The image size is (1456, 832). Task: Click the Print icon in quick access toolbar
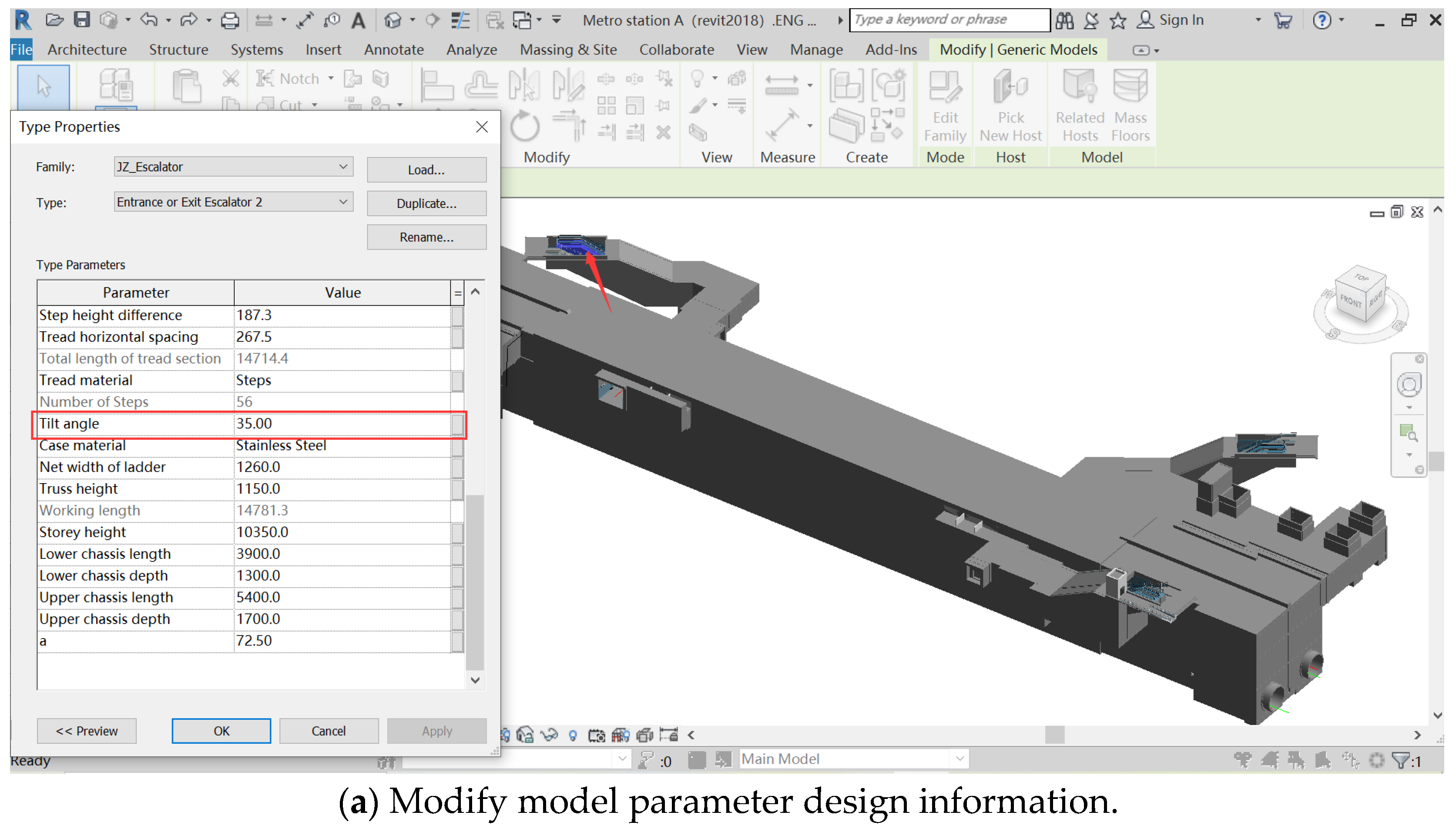point(230,20)
